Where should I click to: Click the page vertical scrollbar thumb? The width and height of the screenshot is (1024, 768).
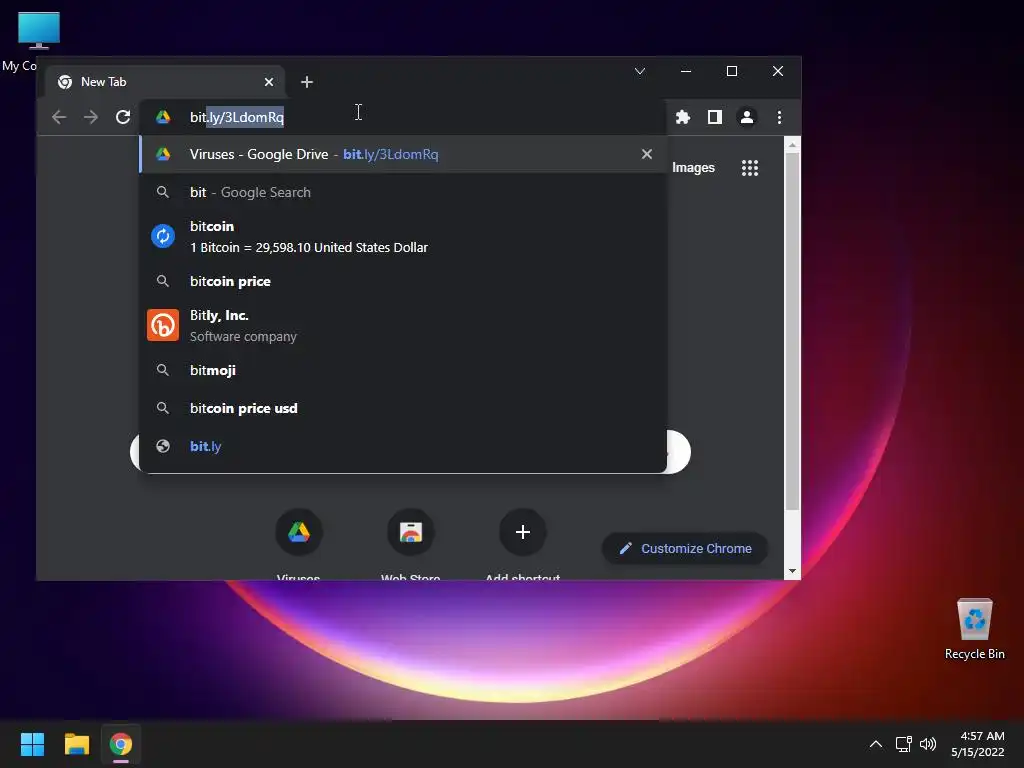[x=792, y=332]
